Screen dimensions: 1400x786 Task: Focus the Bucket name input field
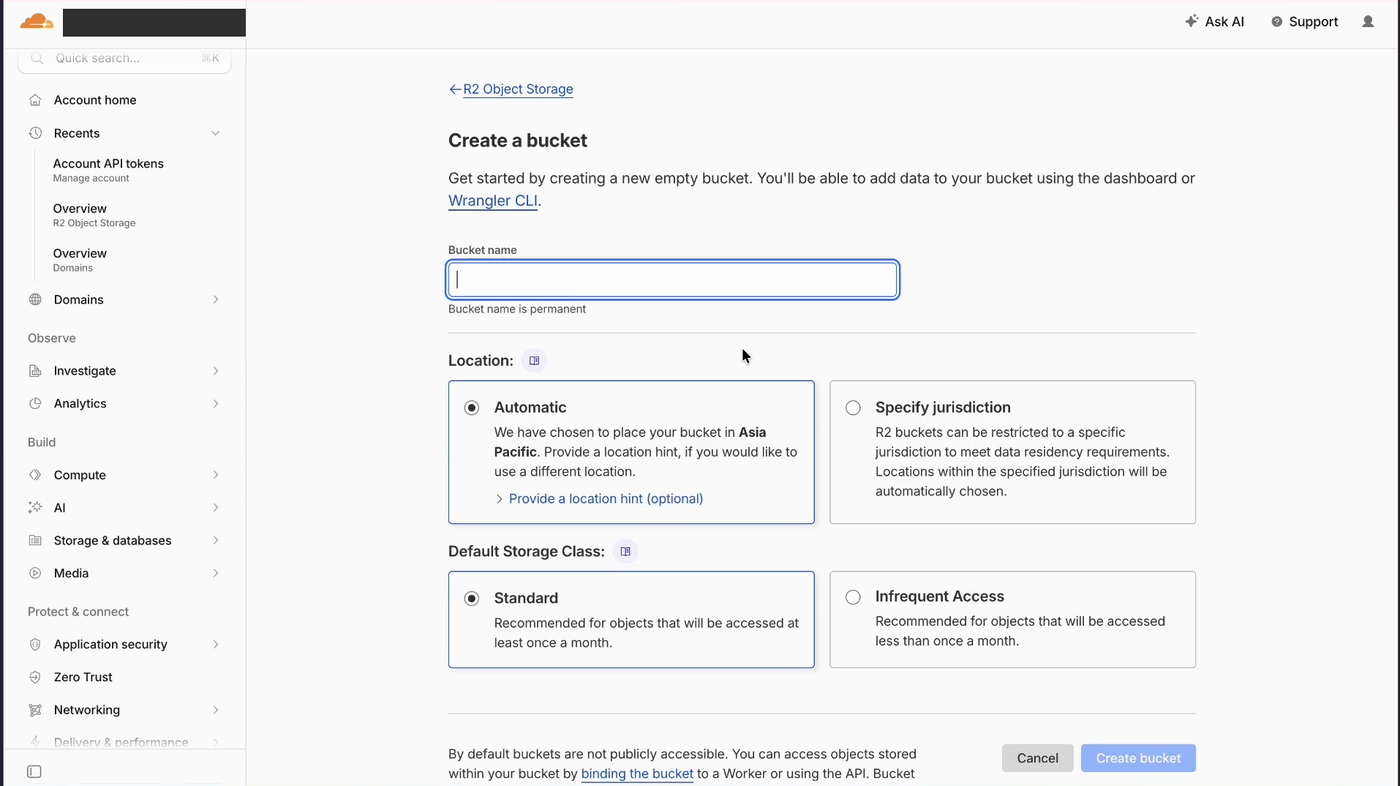(x=672, y=280)
